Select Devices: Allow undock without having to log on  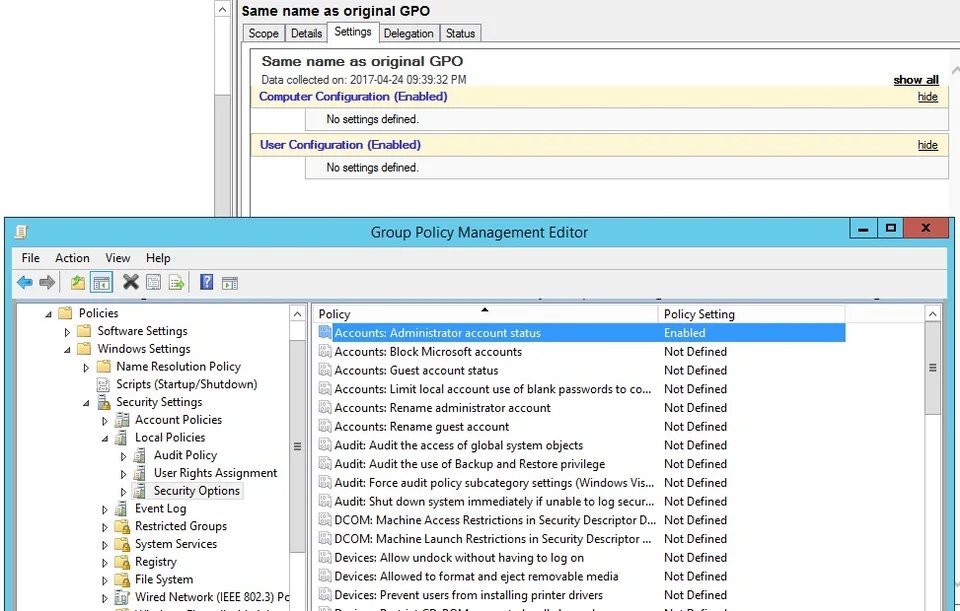click(x=459, y=558)
